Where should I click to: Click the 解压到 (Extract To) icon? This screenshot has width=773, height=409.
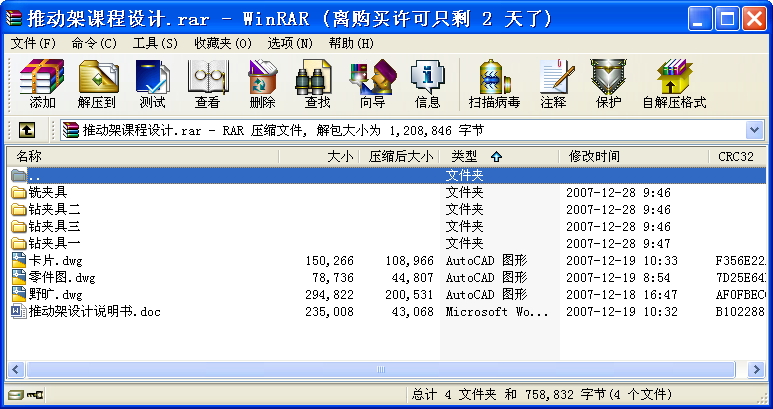coord(97,83)
